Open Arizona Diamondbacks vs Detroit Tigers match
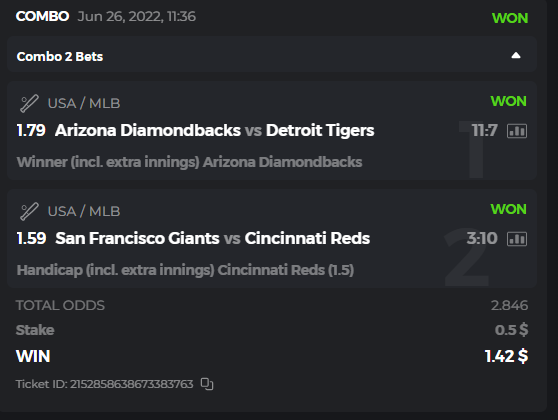 point(215,130)
